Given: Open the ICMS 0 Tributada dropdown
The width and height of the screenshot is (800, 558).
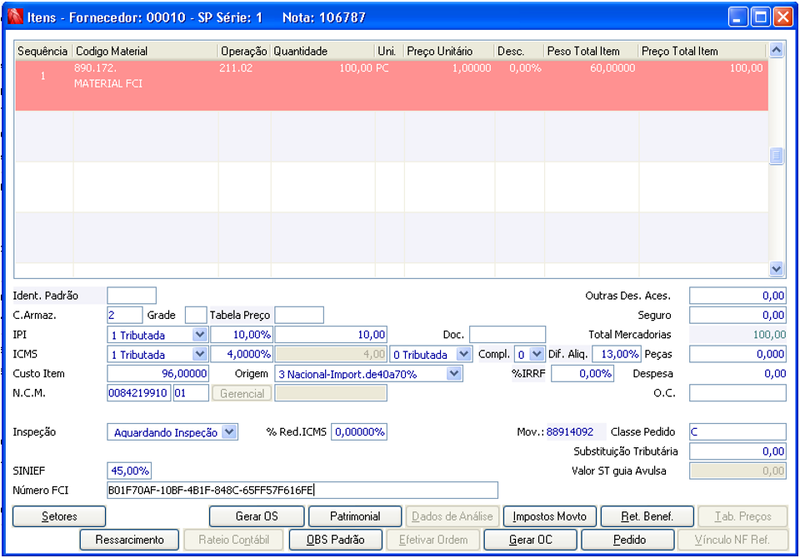Looking at the screenshot, I should tap(463, 354).
